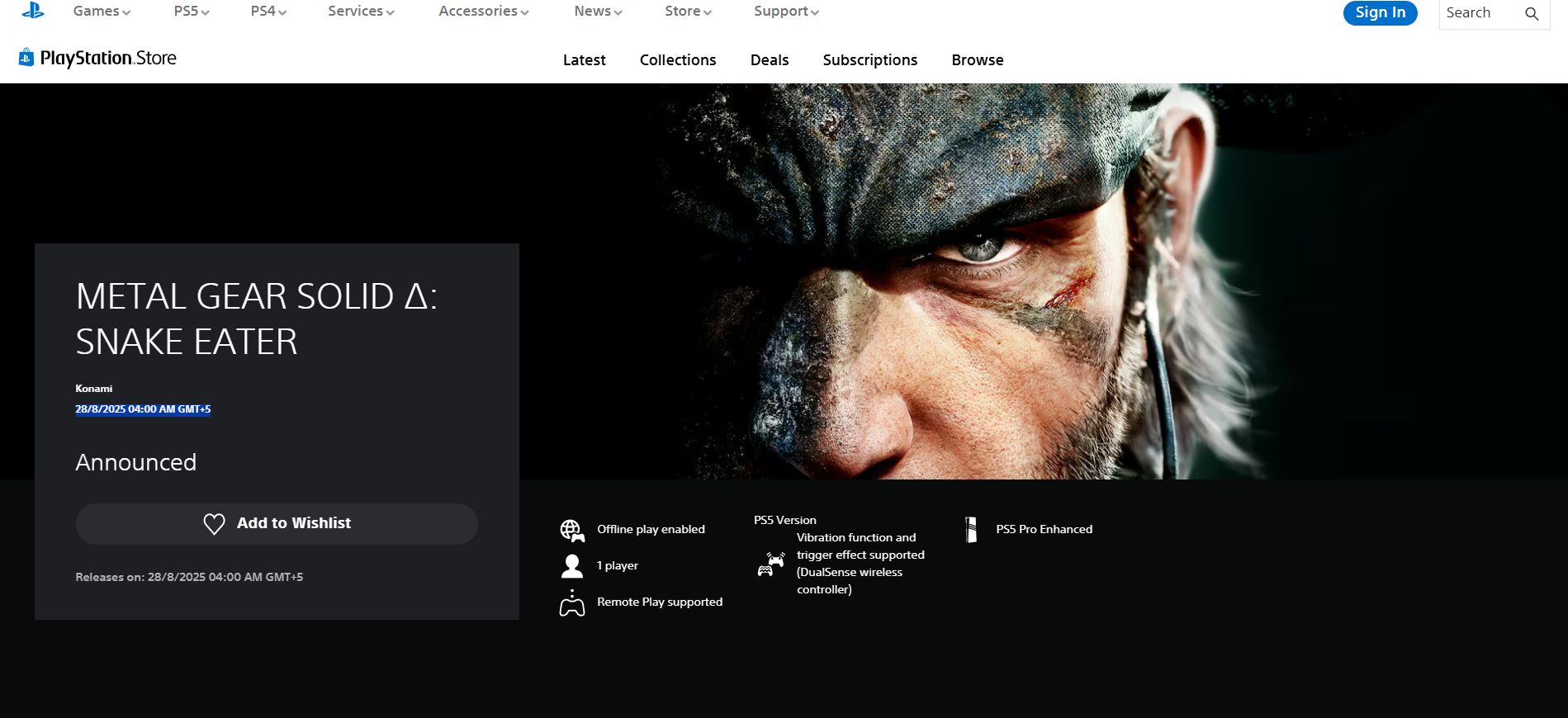Click the highlighted date 28/8/2025 04:00 AM GMT+5

click(143, 409)
